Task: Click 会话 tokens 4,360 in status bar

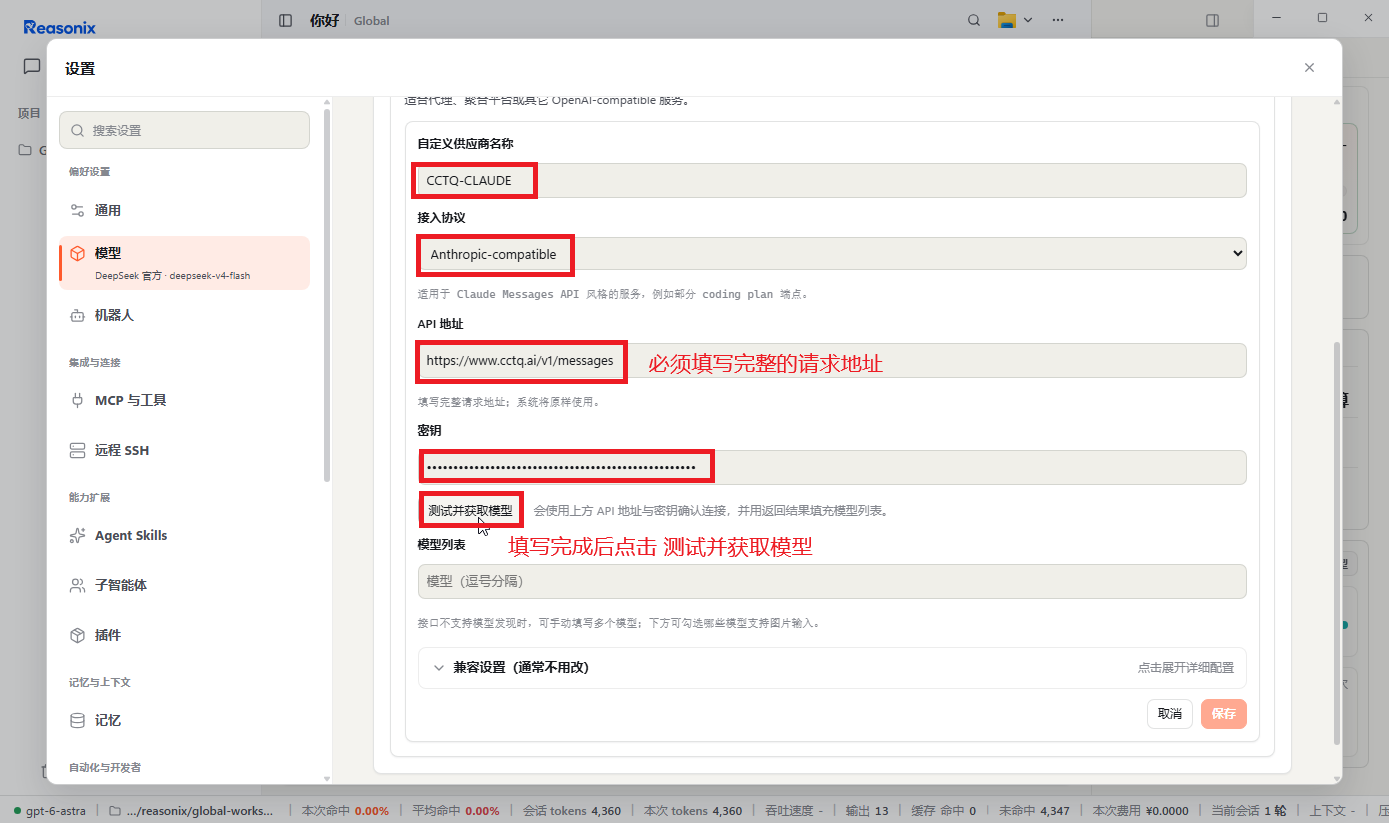Action: click(x=572, y=811)
